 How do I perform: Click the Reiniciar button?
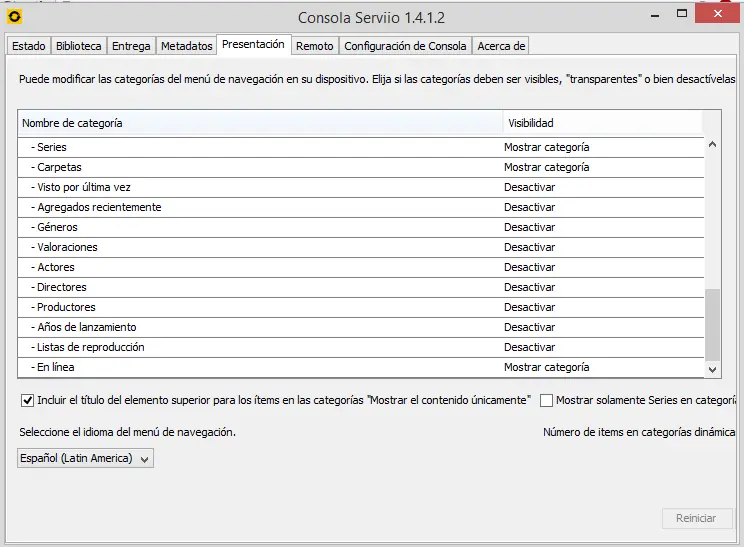696,518
